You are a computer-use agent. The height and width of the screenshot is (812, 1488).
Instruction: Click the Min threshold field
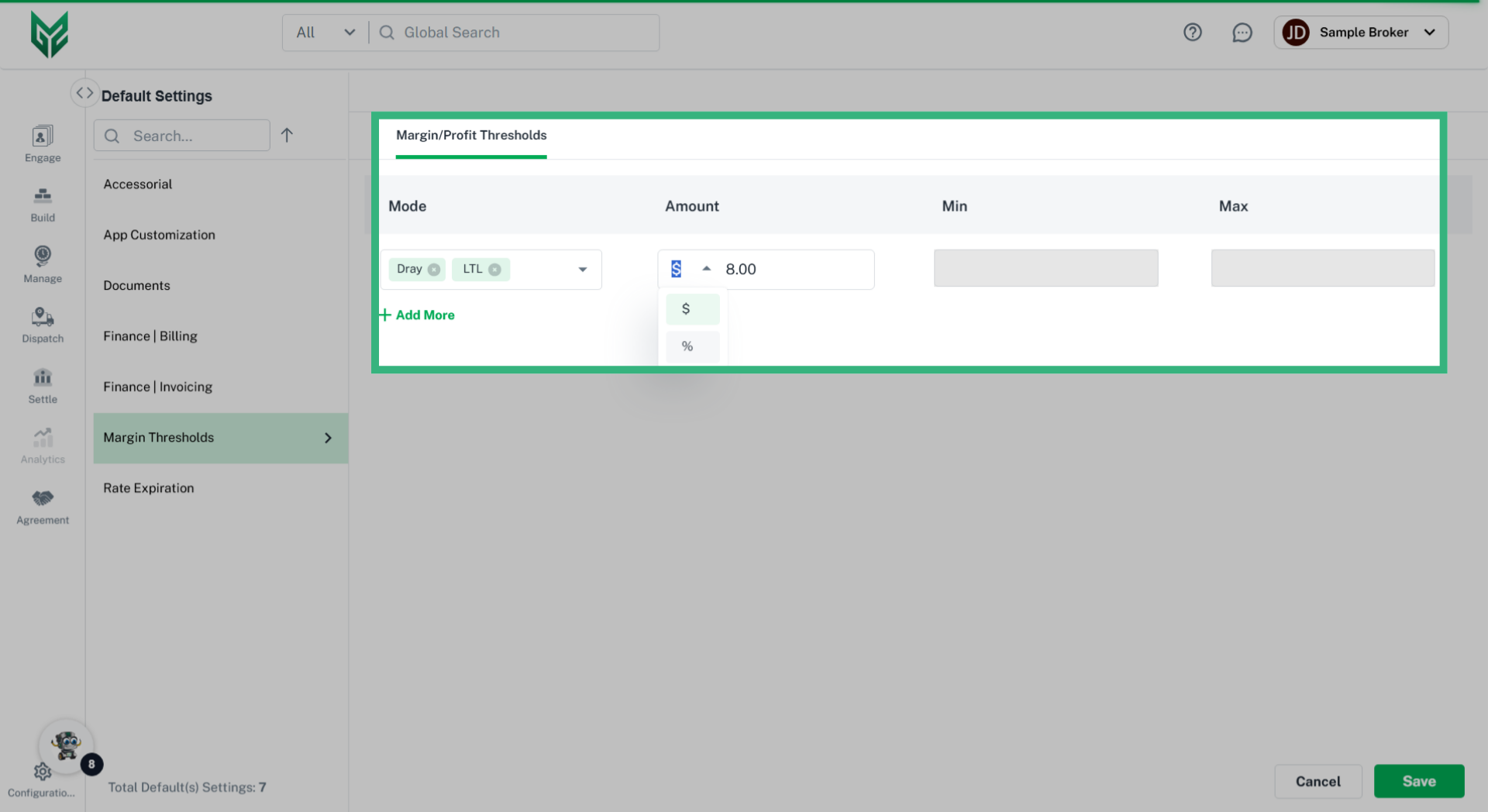click(1045, 268)
